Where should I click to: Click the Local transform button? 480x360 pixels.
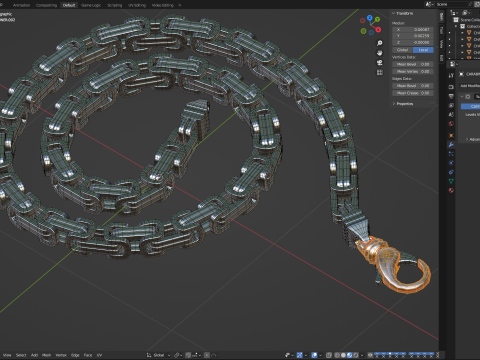(x=423, y=50)
